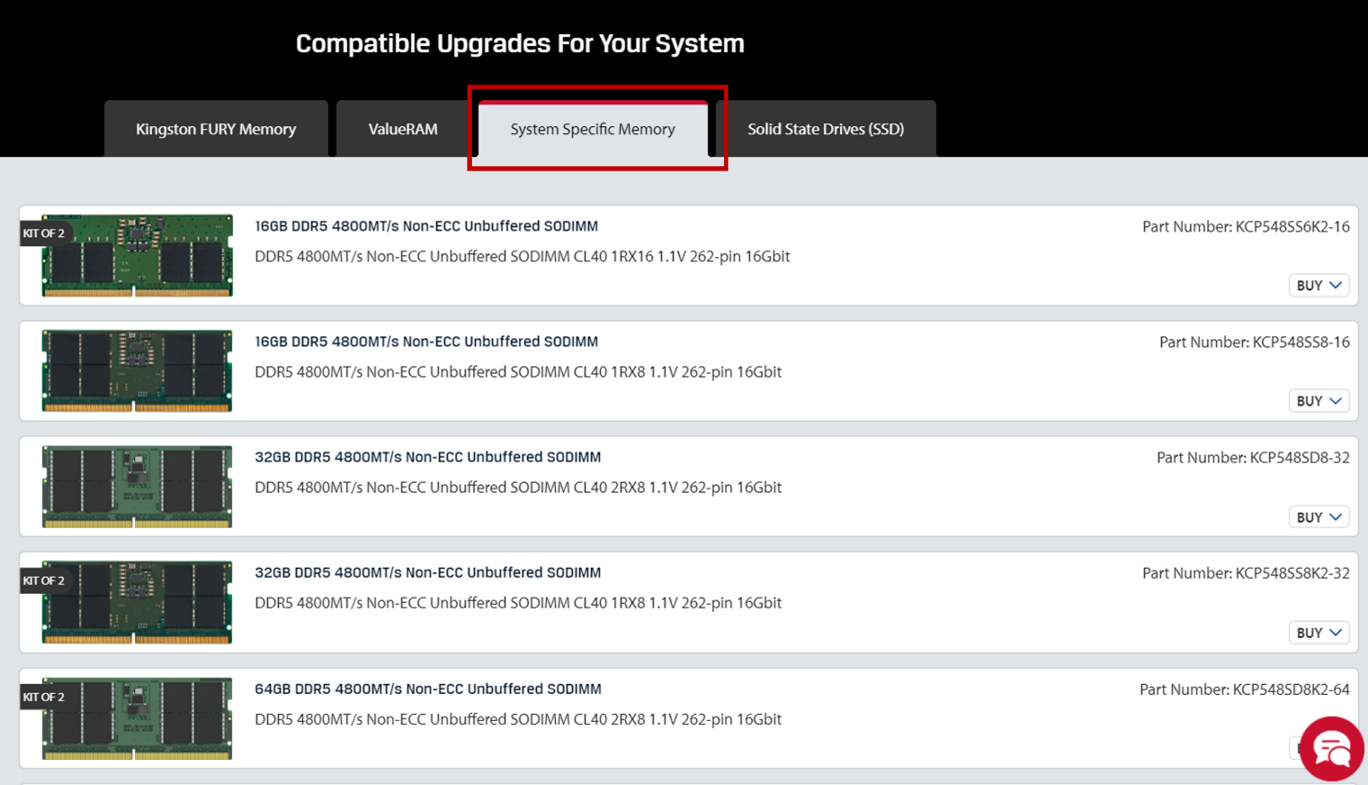
Task: Open 16GB DDR5 title in KCP548SS6K2-16 row
Action: (x=426, y=226)
